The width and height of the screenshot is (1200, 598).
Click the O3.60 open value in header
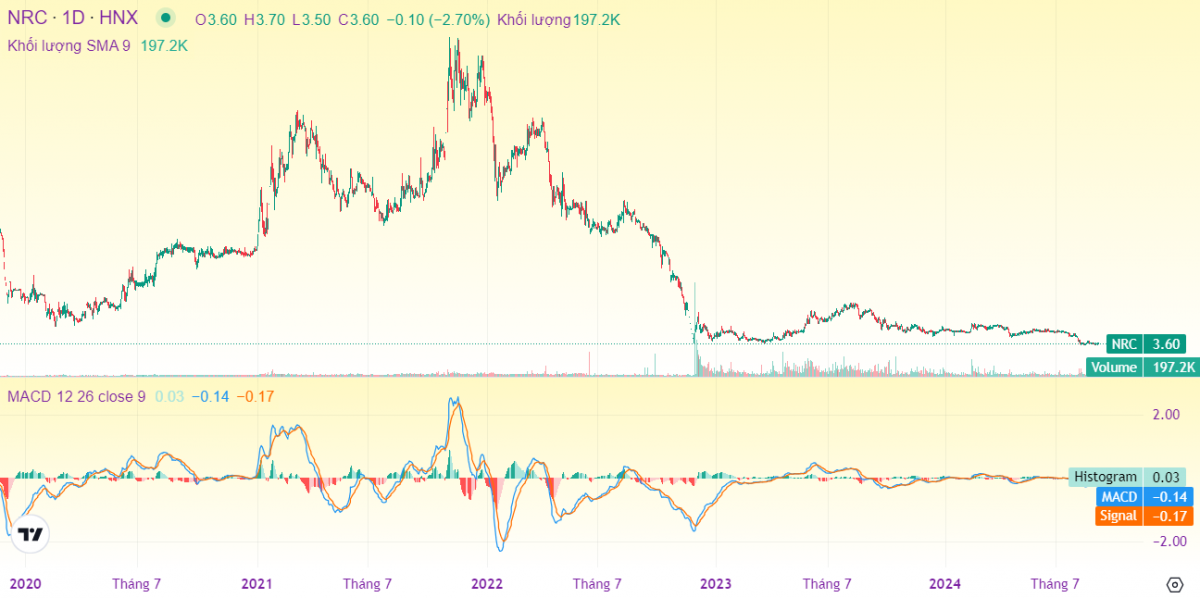point(216,19)
